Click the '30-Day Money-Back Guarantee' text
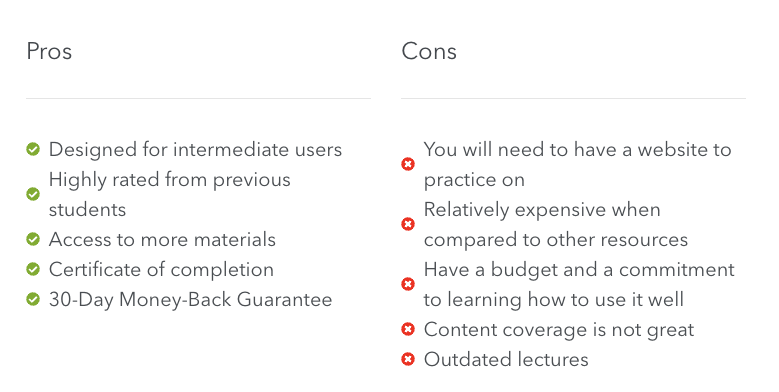This screenshot has height=392, width=779. pyautogui.click(x=190, y=300)
